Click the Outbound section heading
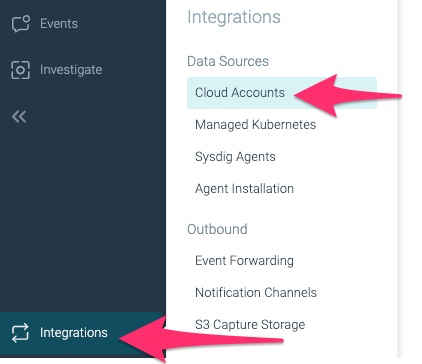422x364 pixels. coord(217,229)
